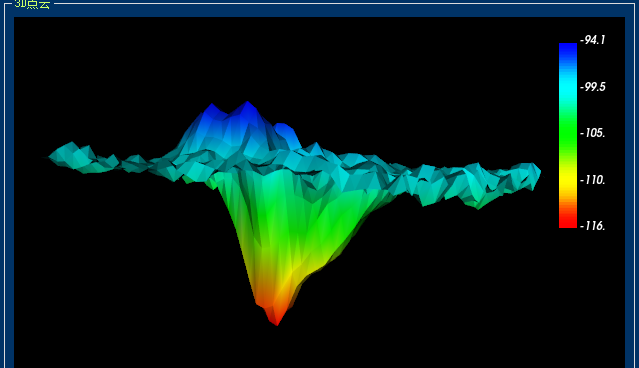Select the -116. legend label
Screen dimensions: 639x368
pyautogui.click(x=593, y=226)
